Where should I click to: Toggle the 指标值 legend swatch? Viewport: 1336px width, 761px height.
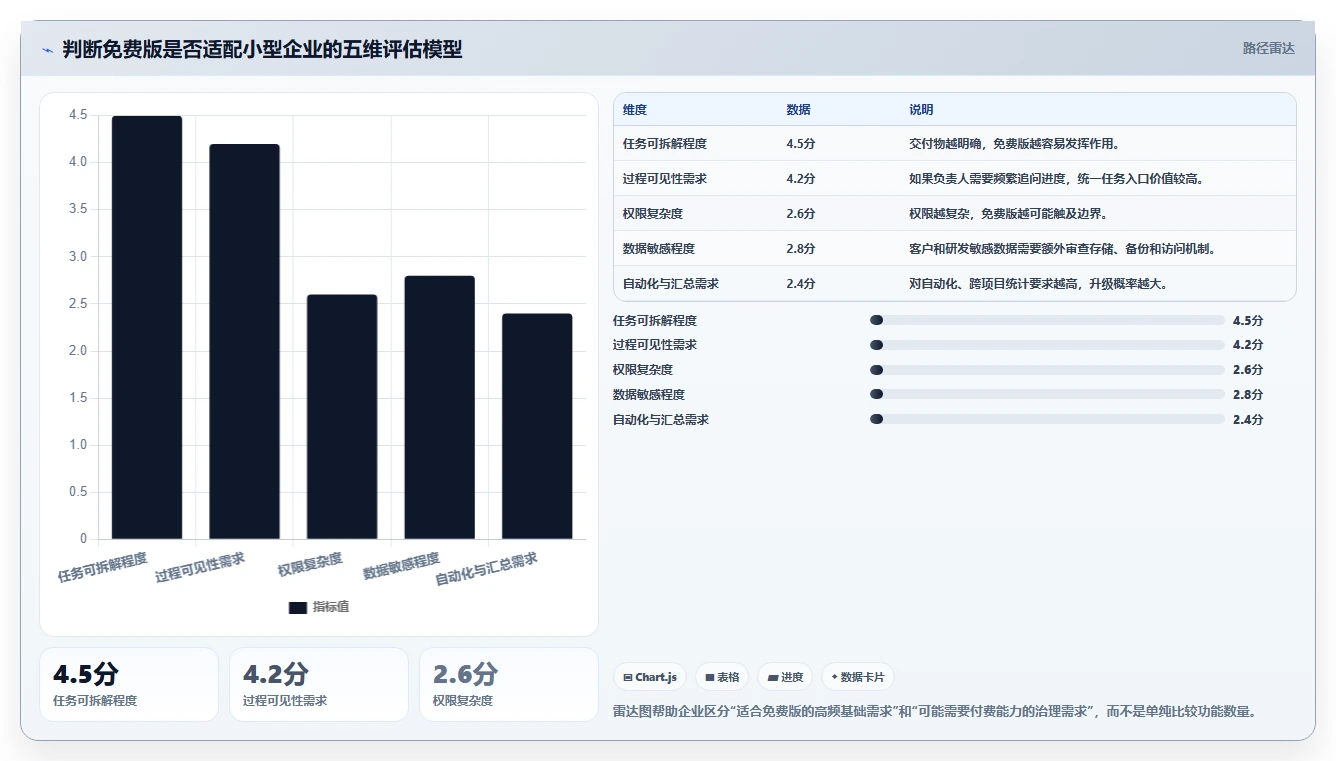[x=298, y=607]
